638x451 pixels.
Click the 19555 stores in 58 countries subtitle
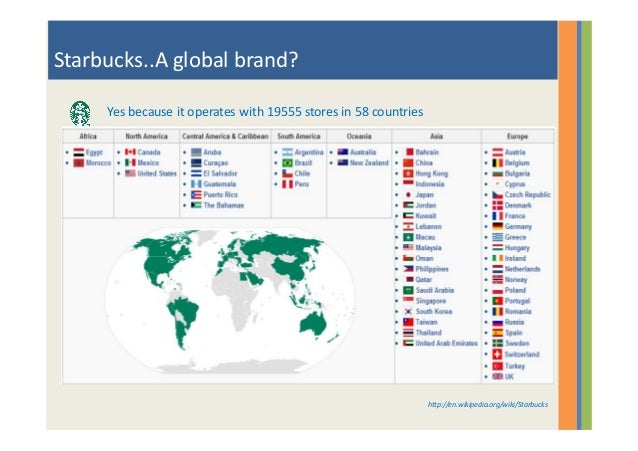coord(265,112)
